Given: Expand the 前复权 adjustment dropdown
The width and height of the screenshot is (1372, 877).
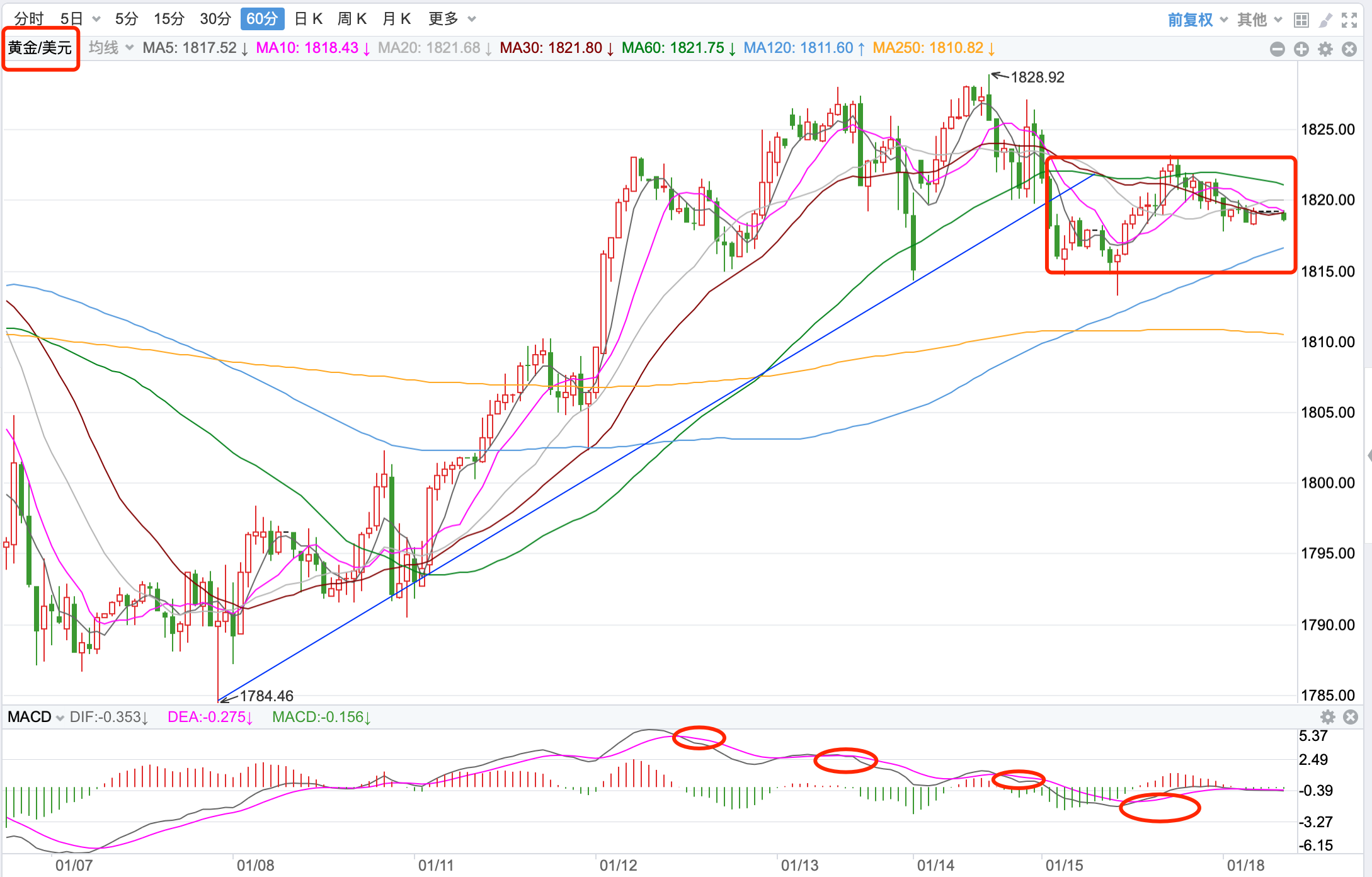Looking at the screenshot, I should (1197, 20).
